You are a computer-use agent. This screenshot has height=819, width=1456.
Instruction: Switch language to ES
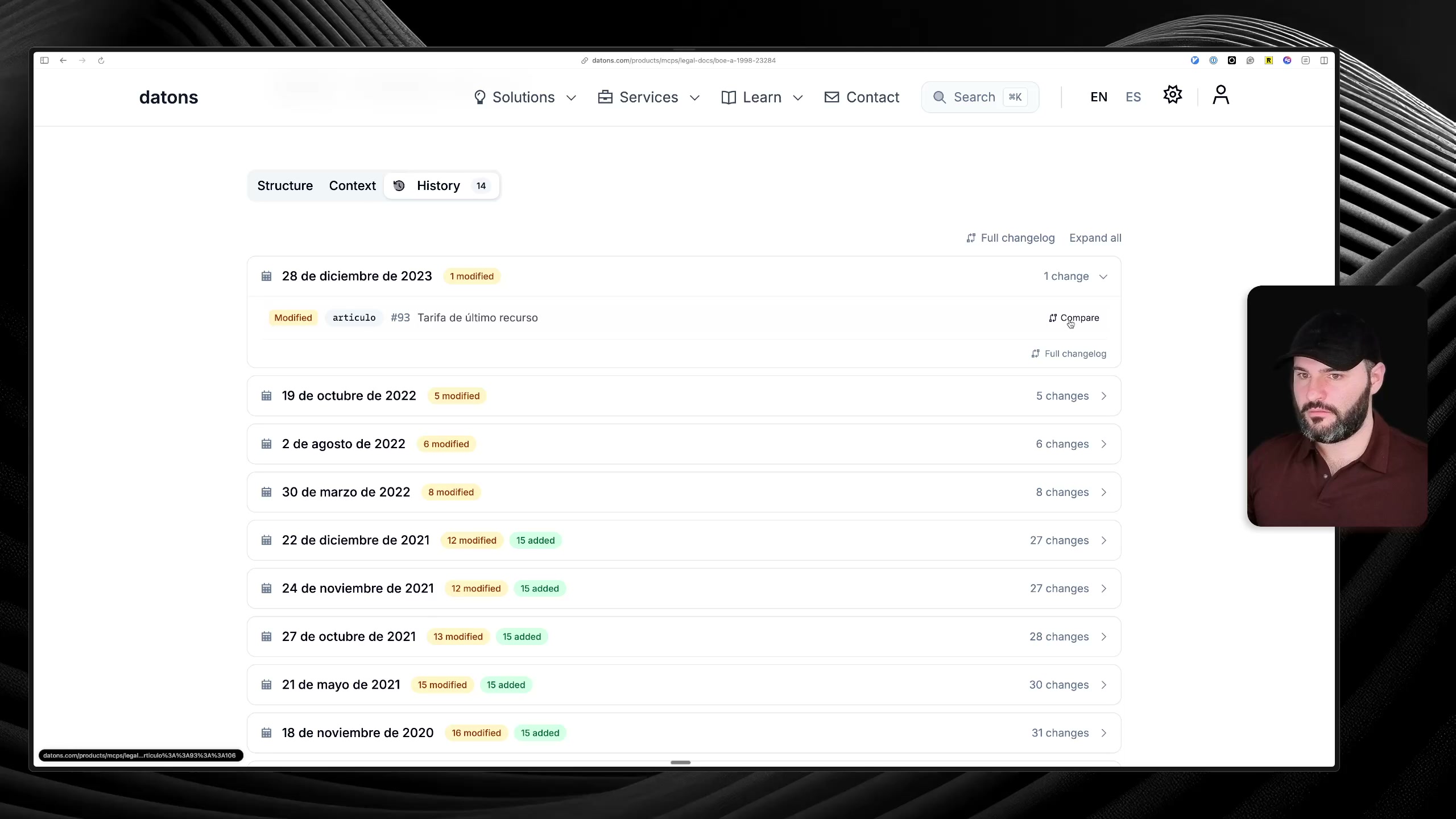coord(1133,97)
